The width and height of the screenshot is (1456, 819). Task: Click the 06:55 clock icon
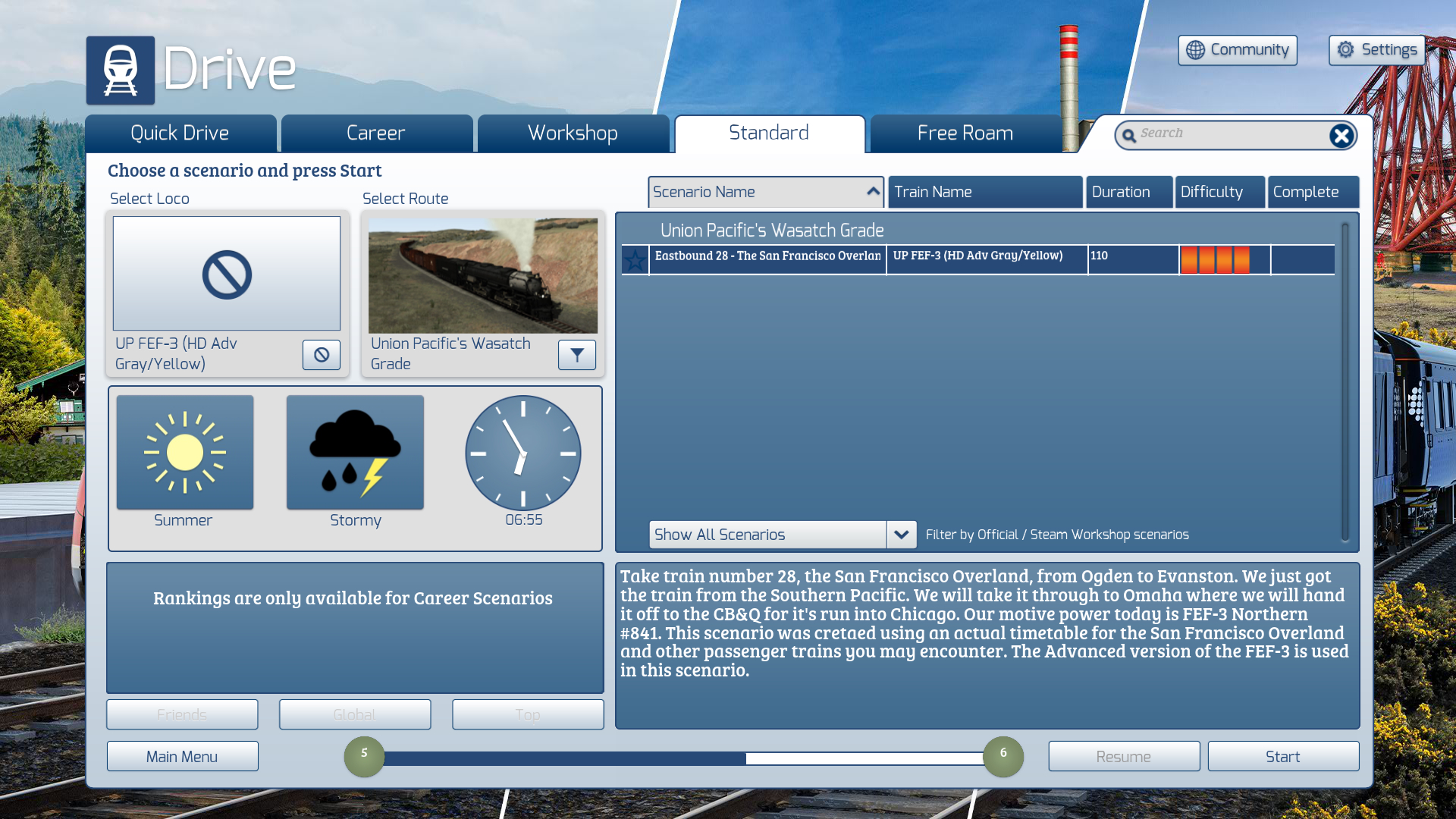pos(523,453)
